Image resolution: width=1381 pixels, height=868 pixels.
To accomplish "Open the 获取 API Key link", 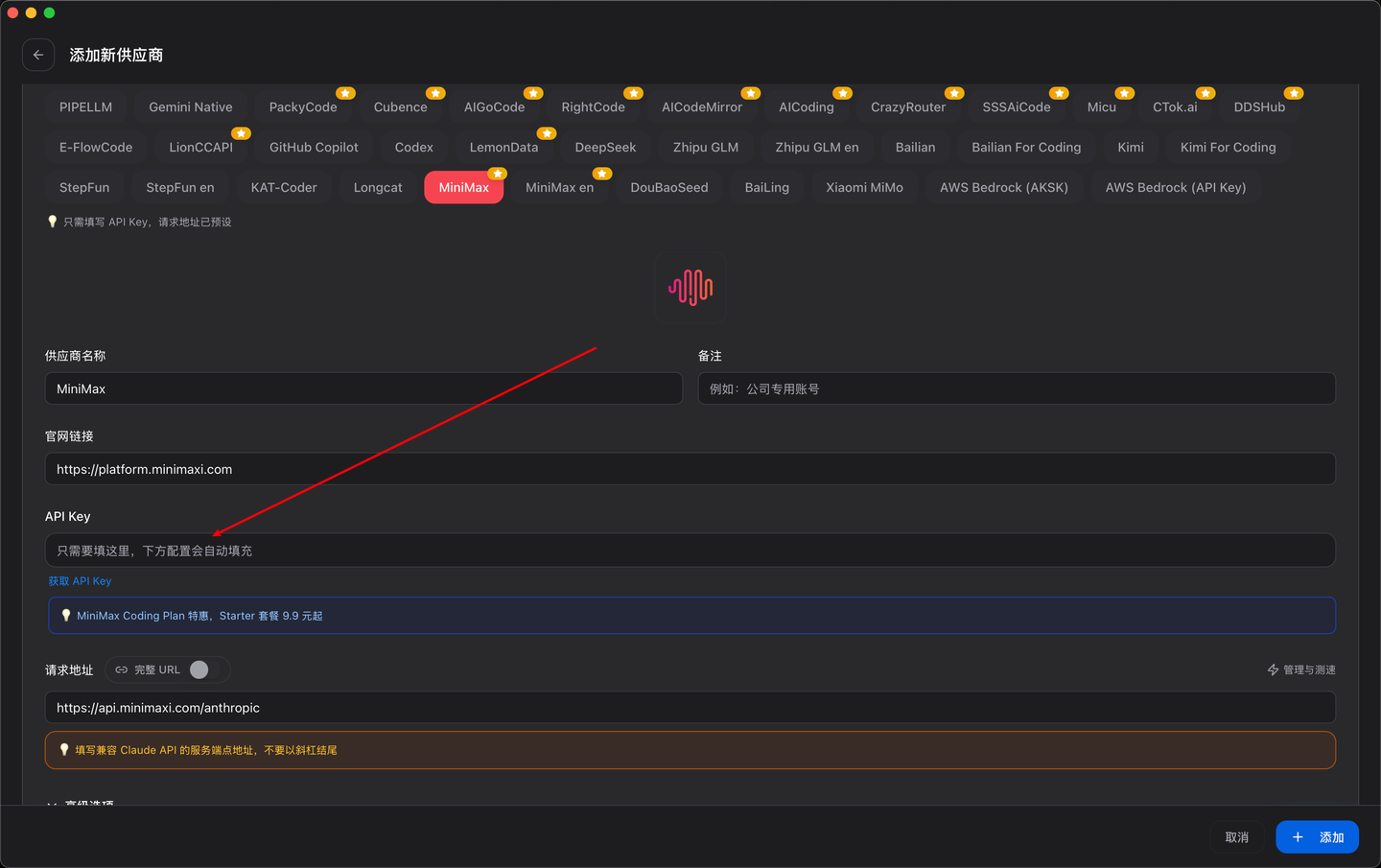I will 81,581.
